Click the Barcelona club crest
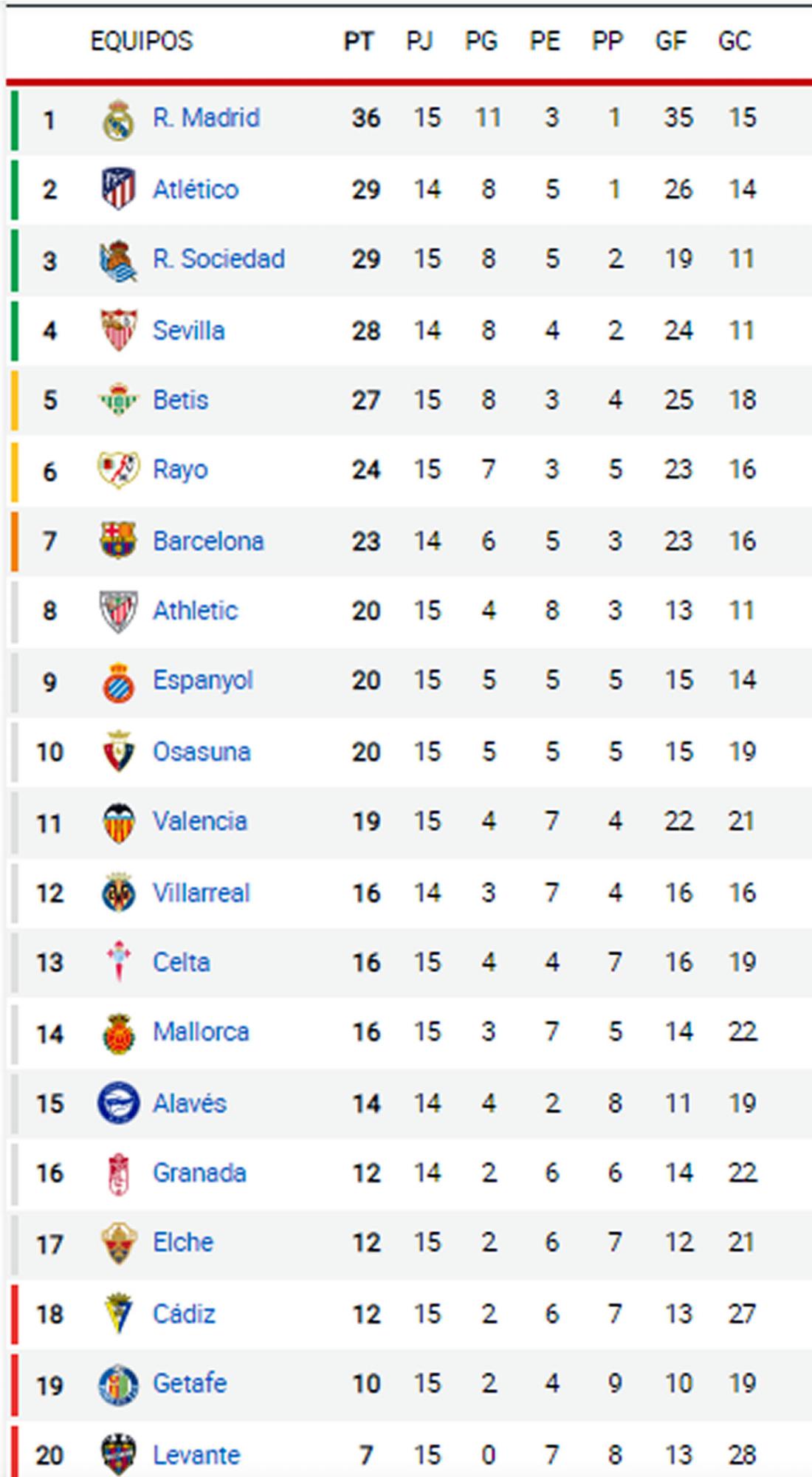812x1477 pixels. [118, 541]
